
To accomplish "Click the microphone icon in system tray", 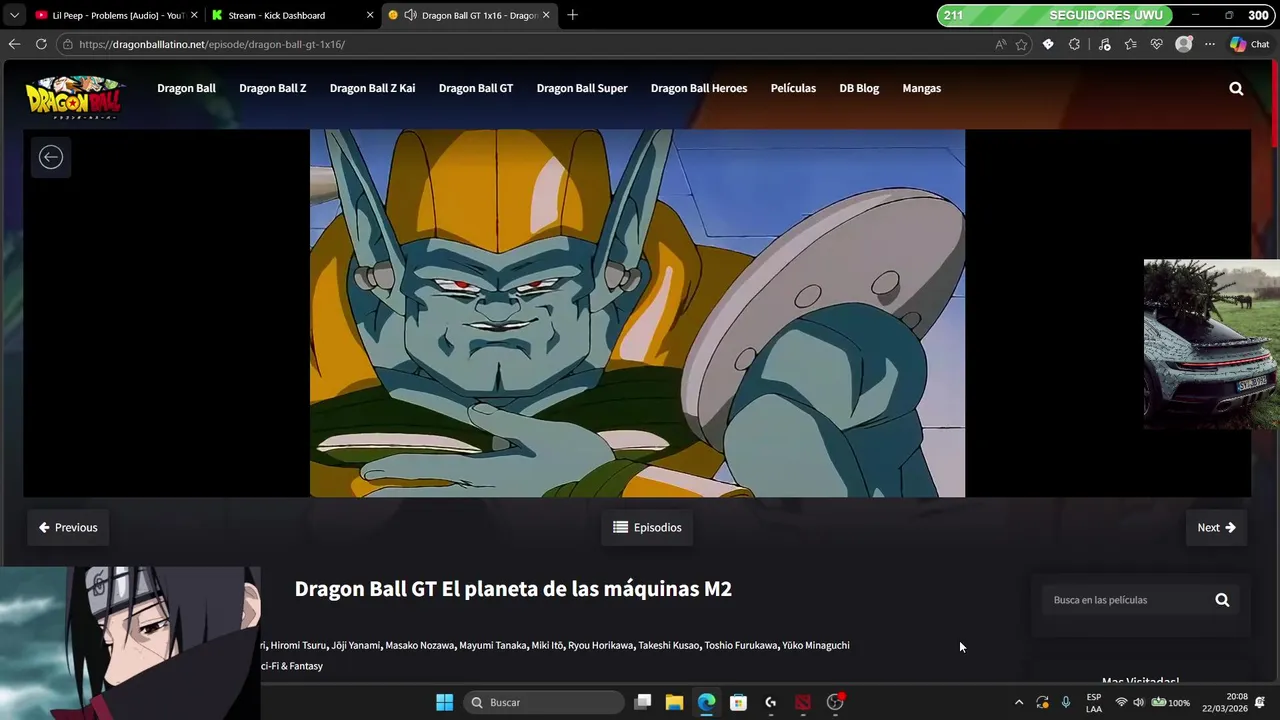I will click(1066, 702).
